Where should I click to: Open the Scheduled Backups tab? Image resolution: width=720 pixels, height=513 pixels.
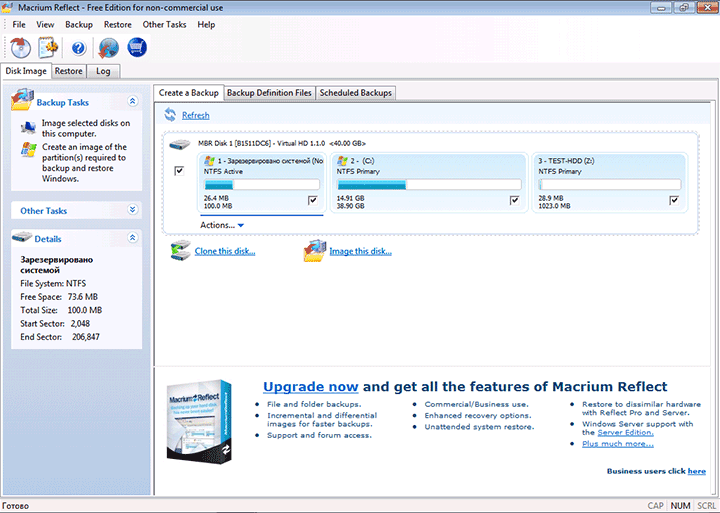[356, 93]
